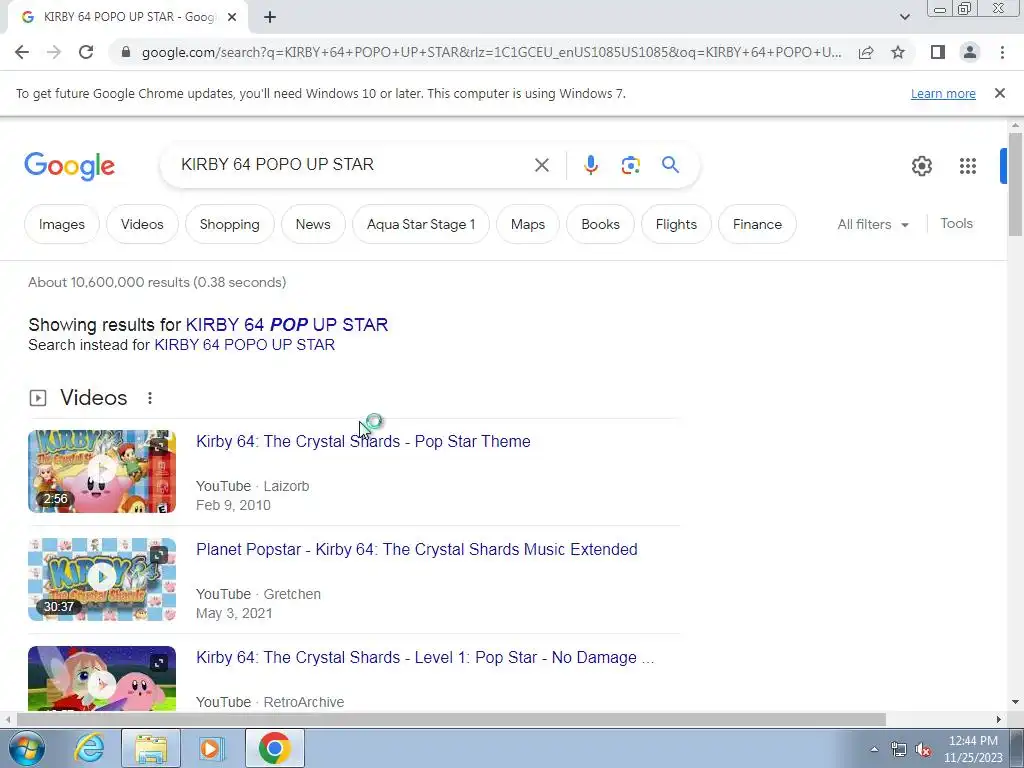Image resolution: width=1024 pixels, height=768 pixels.
Task: Select the Finance filter chip
Action: [x=757, y=224]
